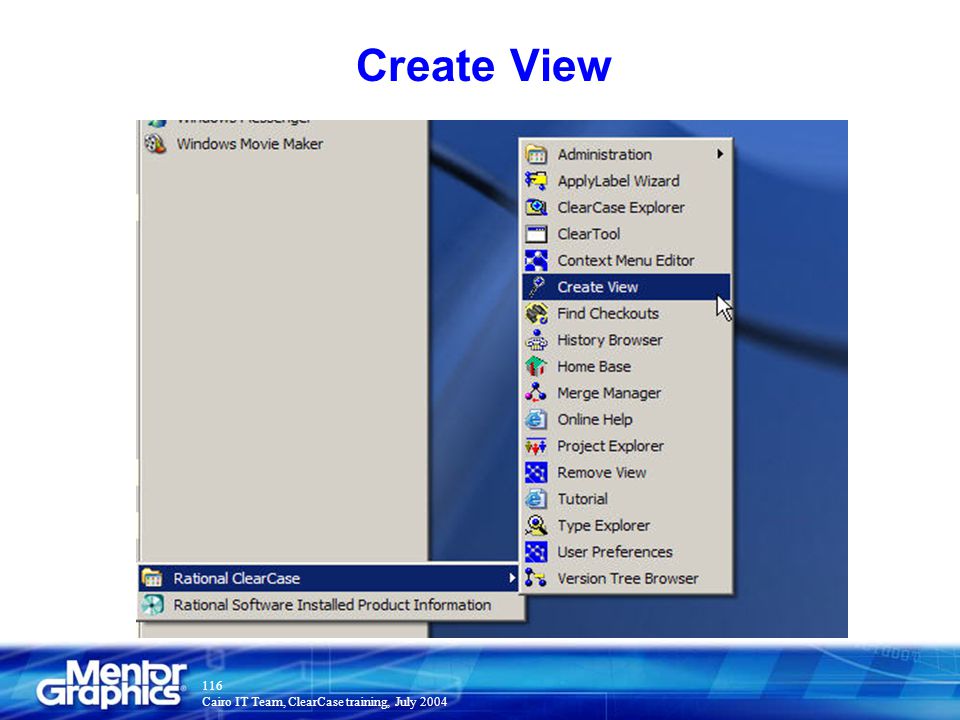Image resolution: width=960 pixels, height=720 pixels.
Task: Click the ApplyLabel Wizard icon
Action: [536, 181]
